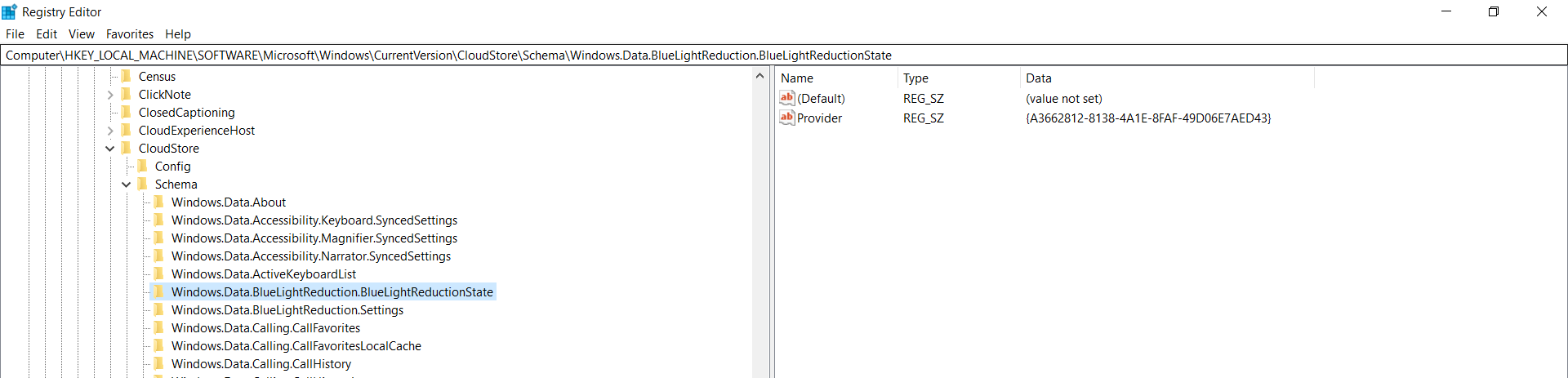Click the ActiveKeyboardList folder icon
Image resolution: width=1568 pixels, height=378 pixels.
coord(159,274)
